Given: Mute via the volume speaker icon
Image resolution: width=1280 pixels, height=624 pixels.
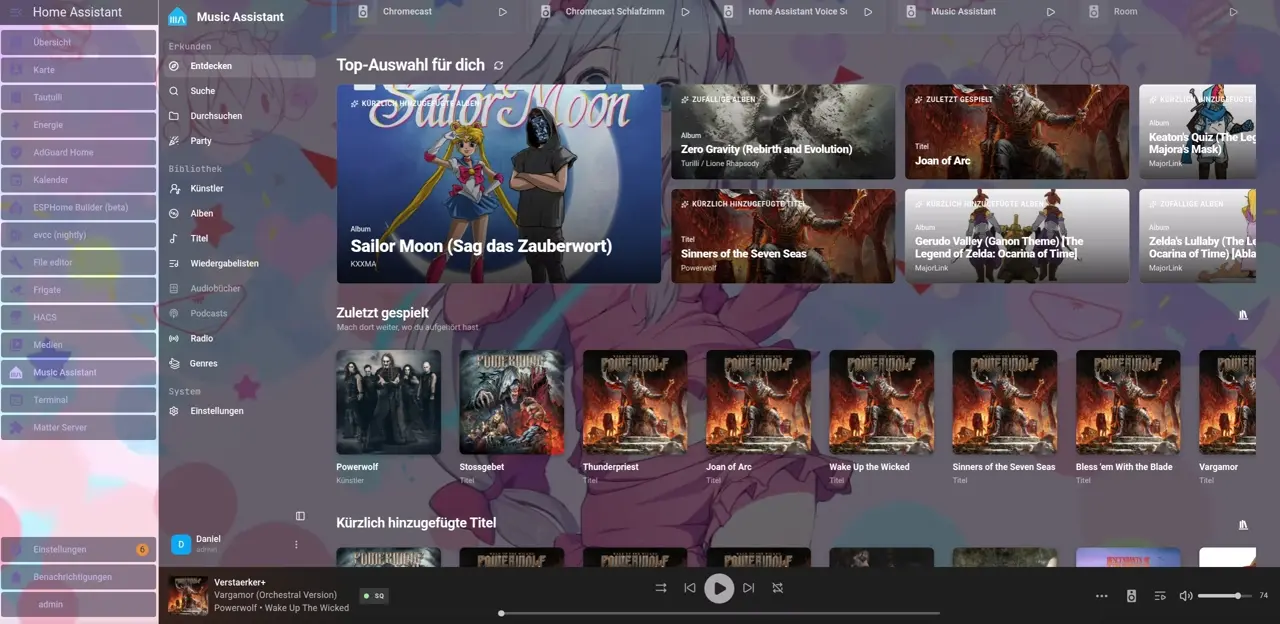Looking at the screenshot, I should (1186, 596).
